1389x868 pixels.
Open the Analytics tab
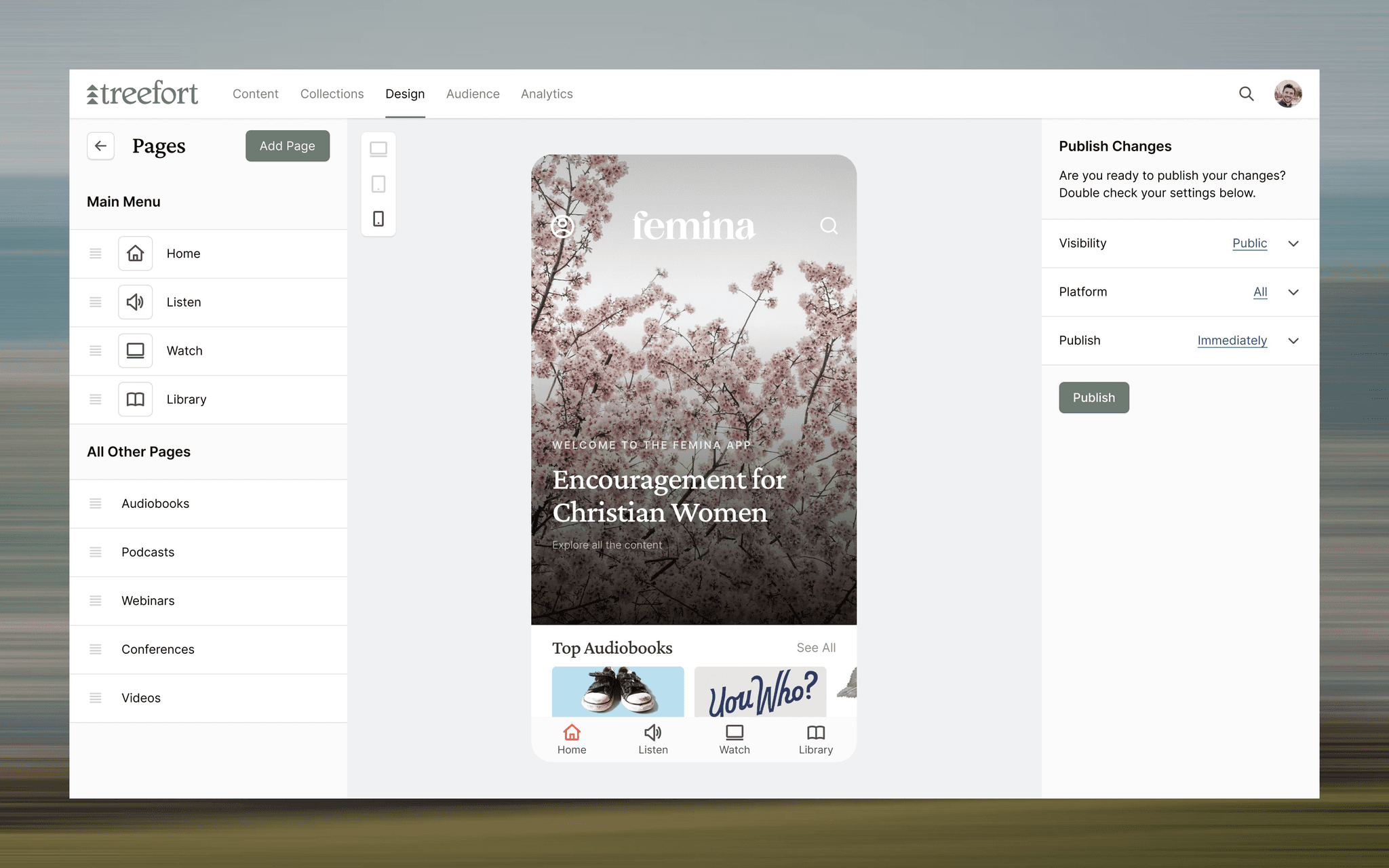tap(547, 94)
